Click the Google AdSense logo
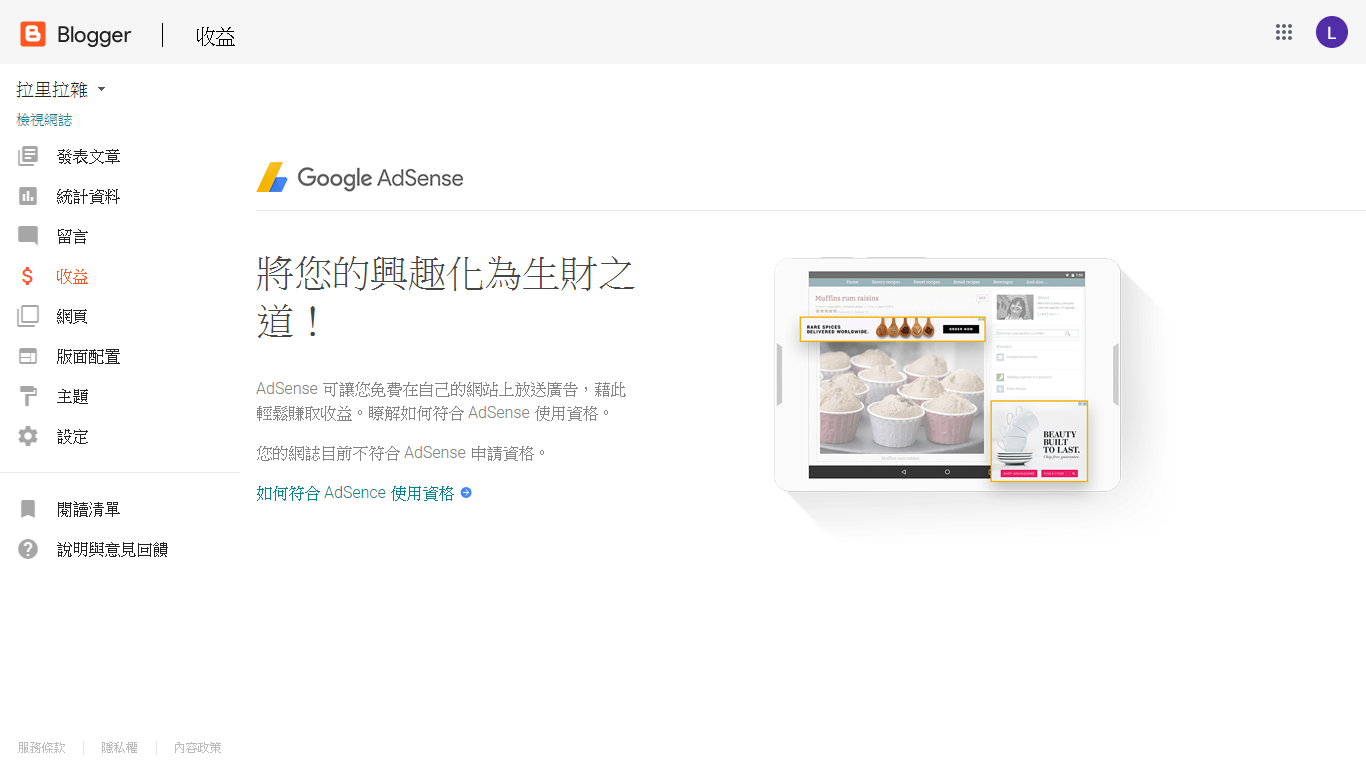 coord(360,177)
